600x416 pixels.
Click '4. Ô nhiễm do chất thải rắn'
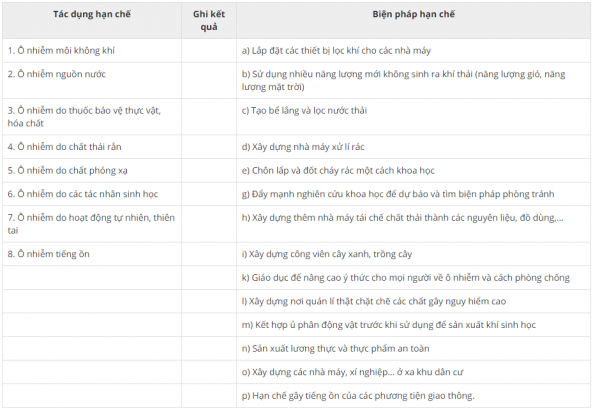tap(64, 147)
